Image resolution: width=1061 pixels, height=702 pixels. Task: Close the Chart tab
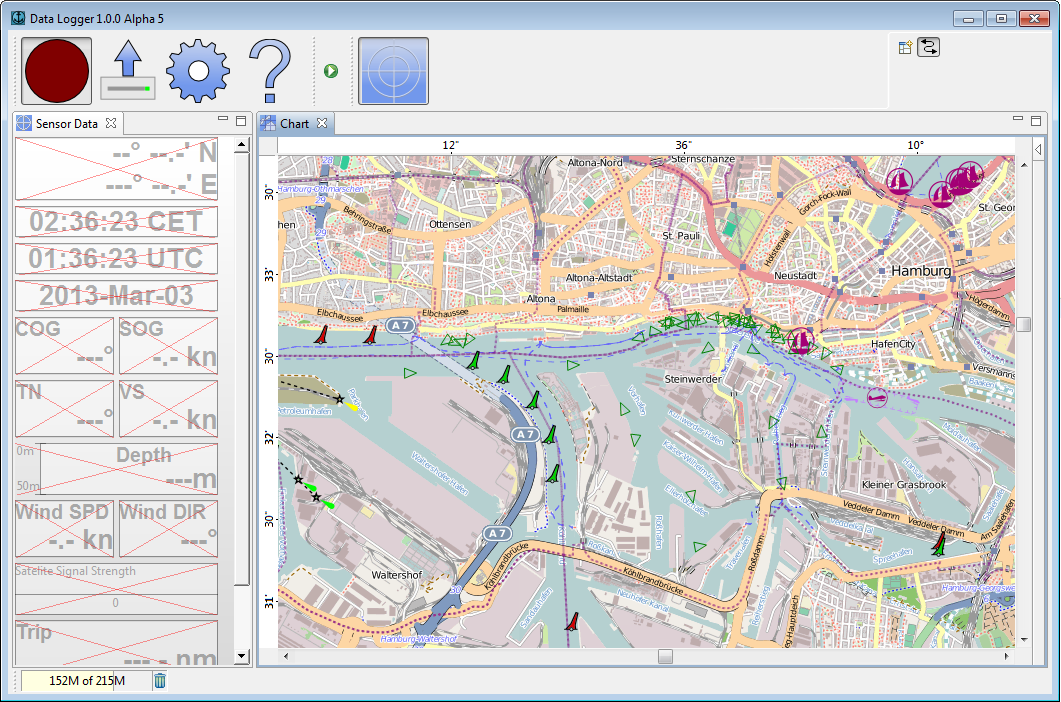322,124
